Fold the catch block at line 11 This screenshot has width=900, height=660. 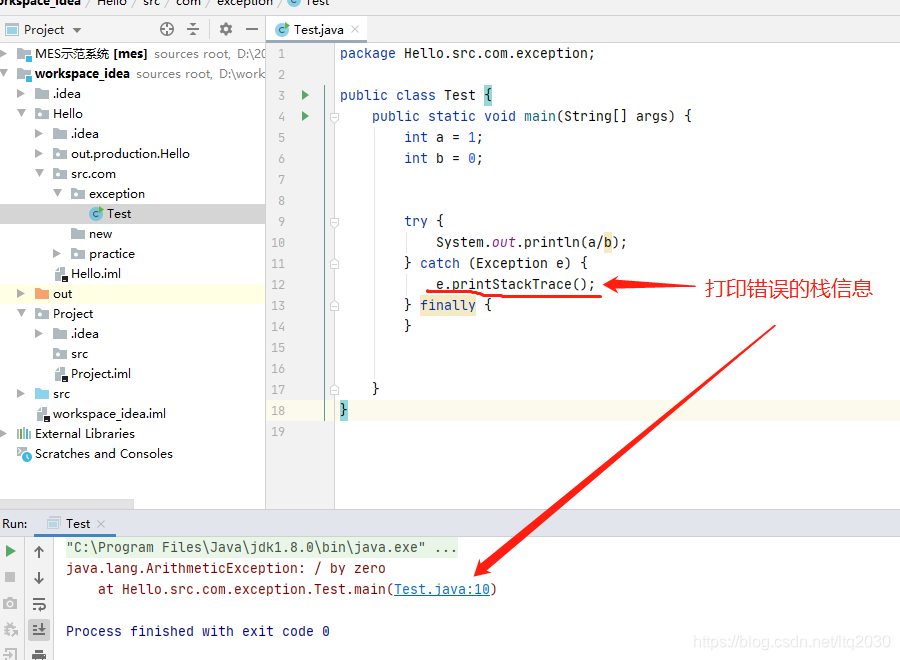click(x=335, y=264)
